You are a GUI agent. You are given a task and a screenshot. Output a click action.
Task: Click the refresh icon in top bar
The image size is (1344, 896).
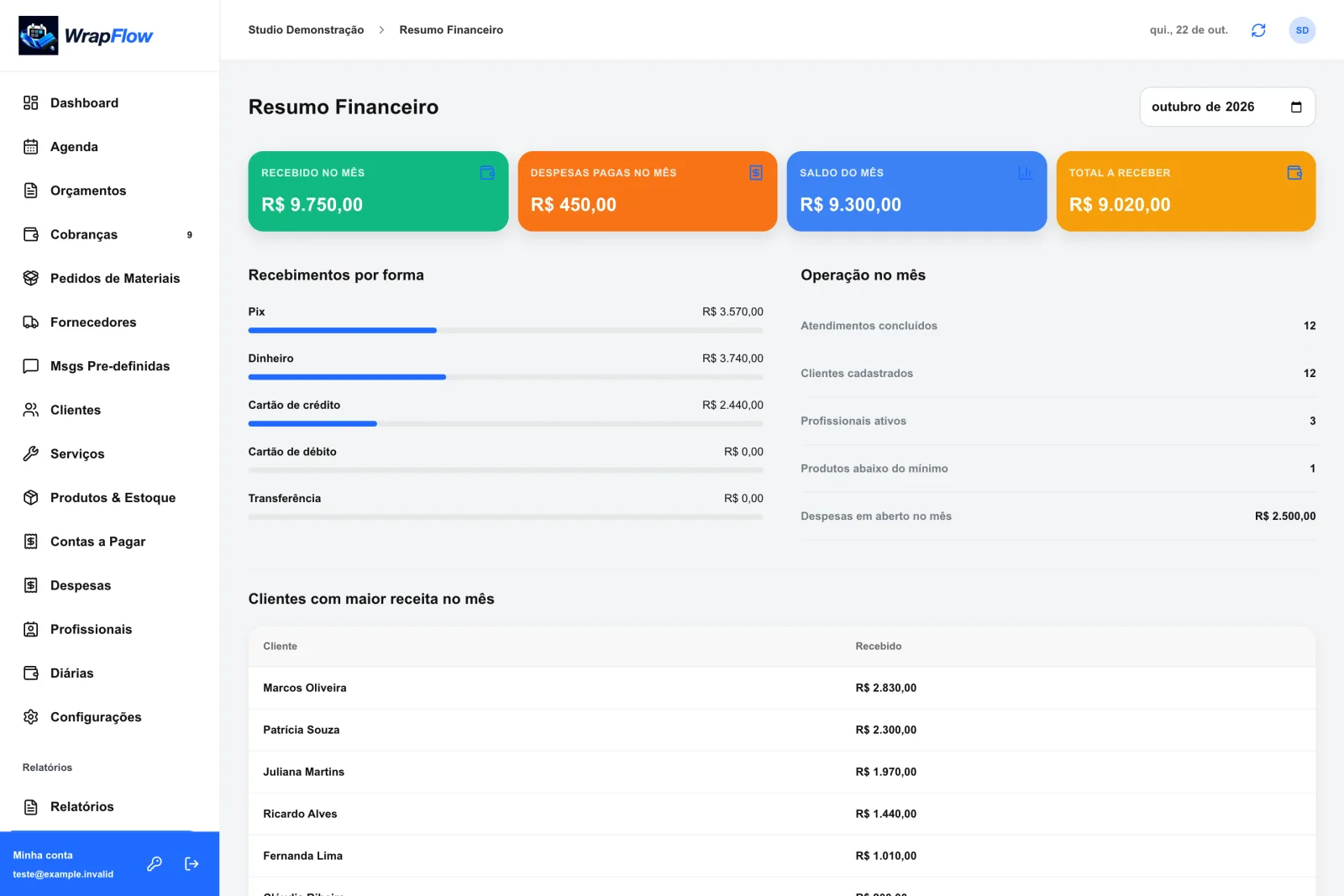1257,30
